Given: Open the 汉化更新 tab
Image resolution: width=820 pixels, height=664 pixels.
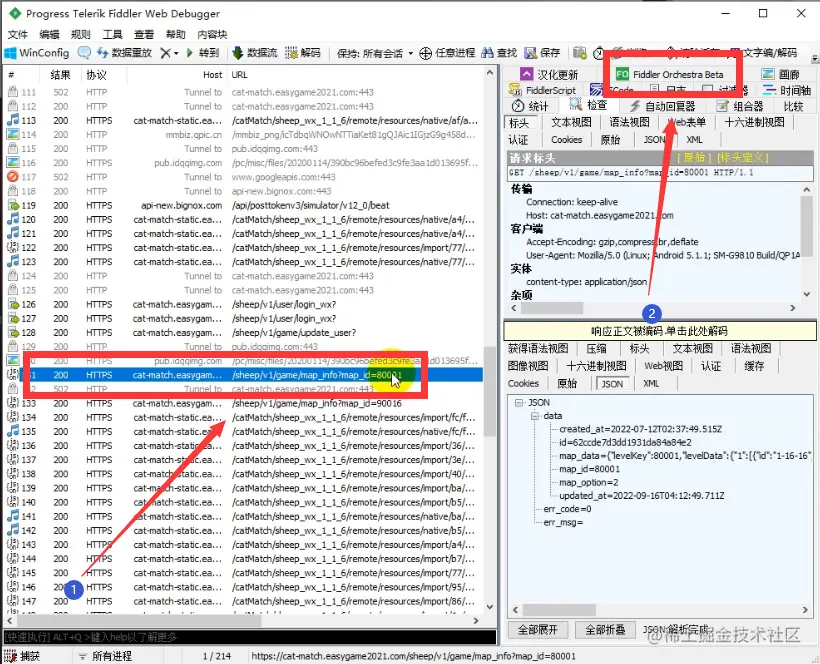Looking at the screenshot, I should coord(550,75).
